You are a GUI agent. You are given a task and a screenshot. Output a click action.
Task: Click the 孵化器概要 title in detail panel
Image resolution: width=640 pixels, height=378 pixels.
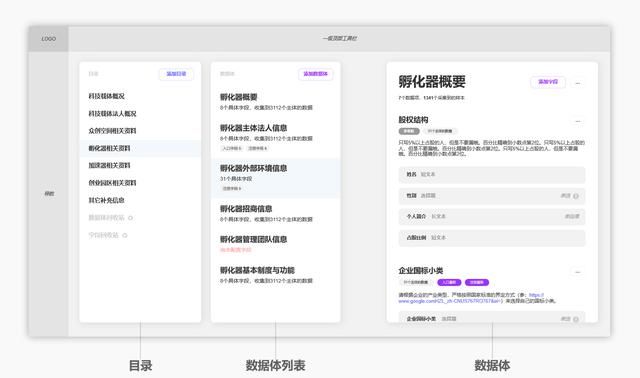coord(432,82)
